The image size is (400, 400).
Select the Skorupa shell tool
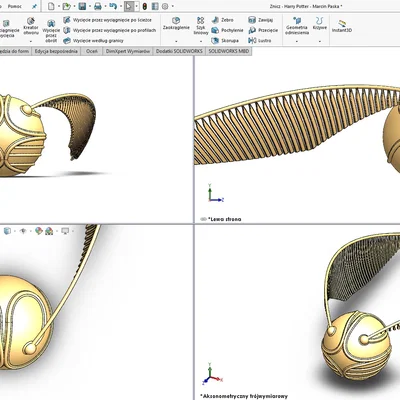point(225,41)
